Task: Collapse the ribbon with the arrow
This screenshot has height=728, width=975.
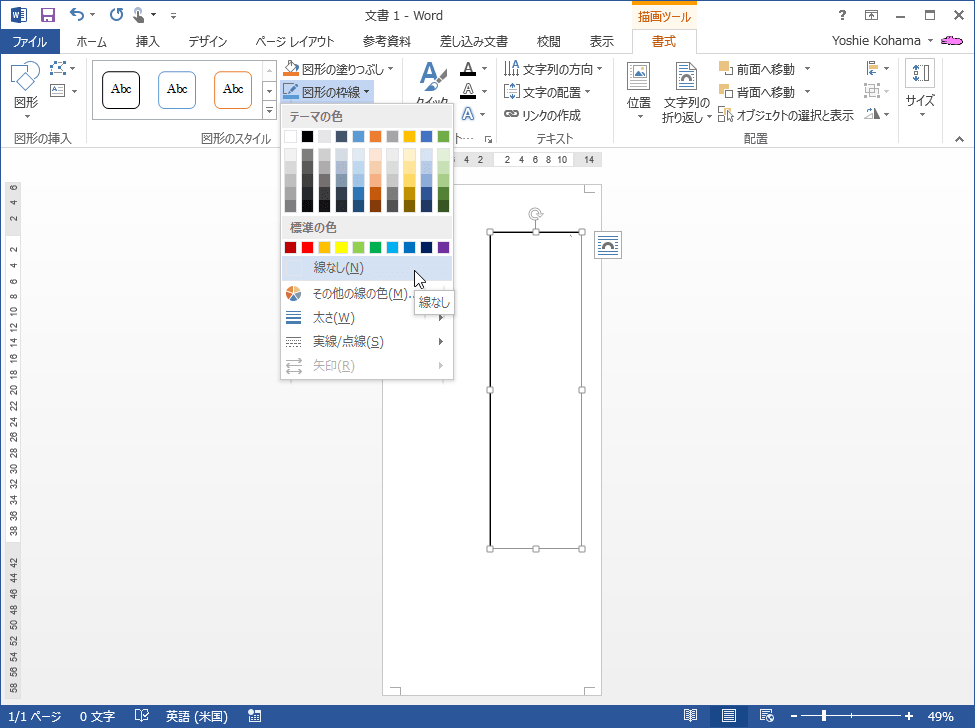Action: [x=959, y=139]
